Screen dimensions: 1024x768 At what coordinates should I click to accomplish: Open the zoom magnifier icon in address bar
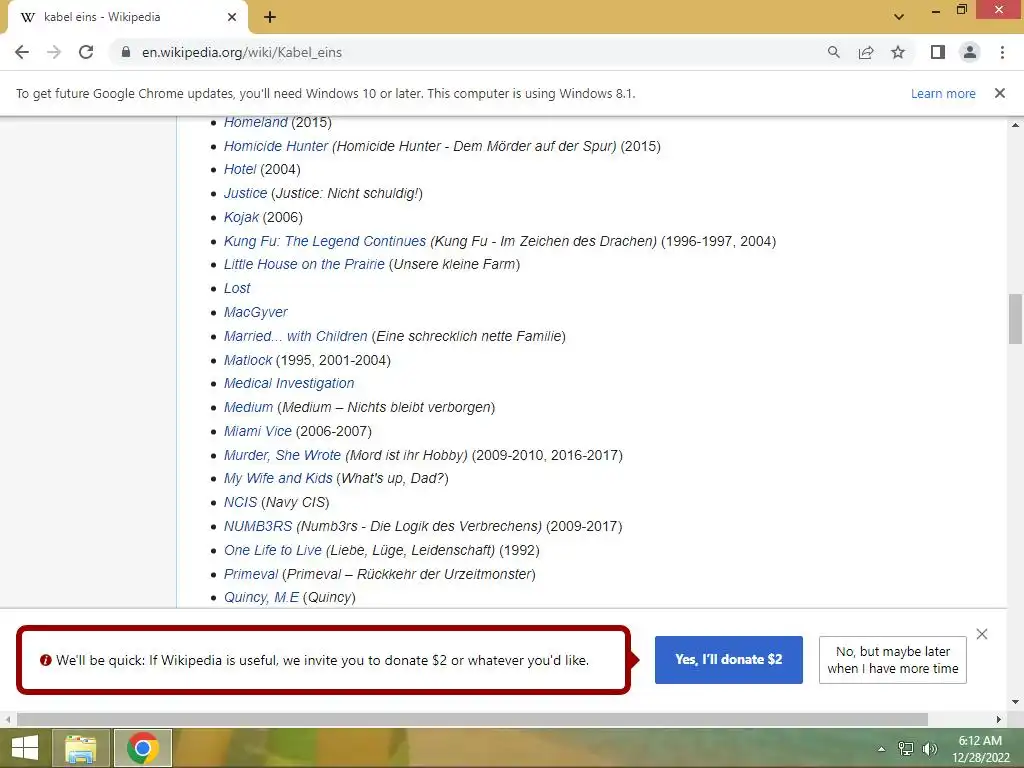click(833, 52)
